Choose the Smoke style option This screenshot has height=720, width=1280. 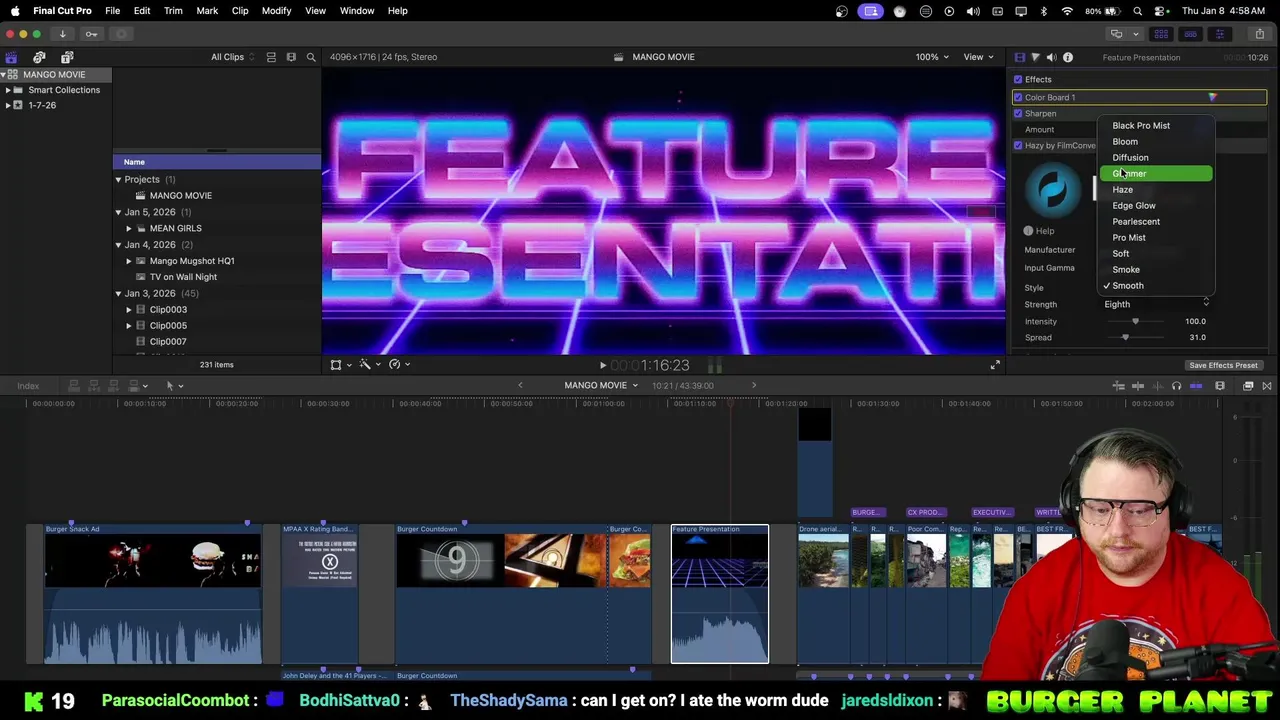click(1155, 269)
